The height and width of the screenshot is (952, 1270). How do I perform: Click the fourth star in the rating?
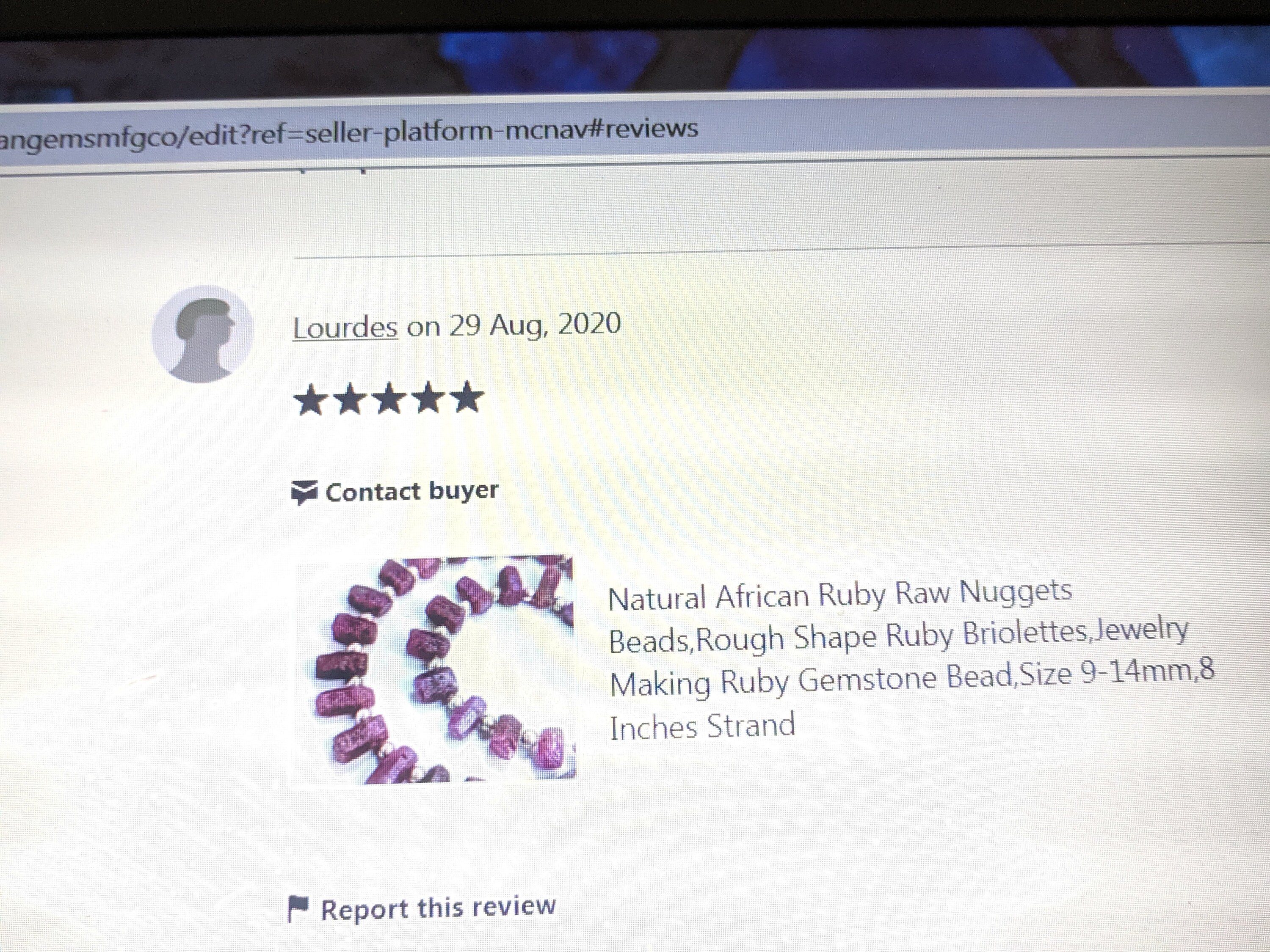pyautogui.click(x=428, y=398)
